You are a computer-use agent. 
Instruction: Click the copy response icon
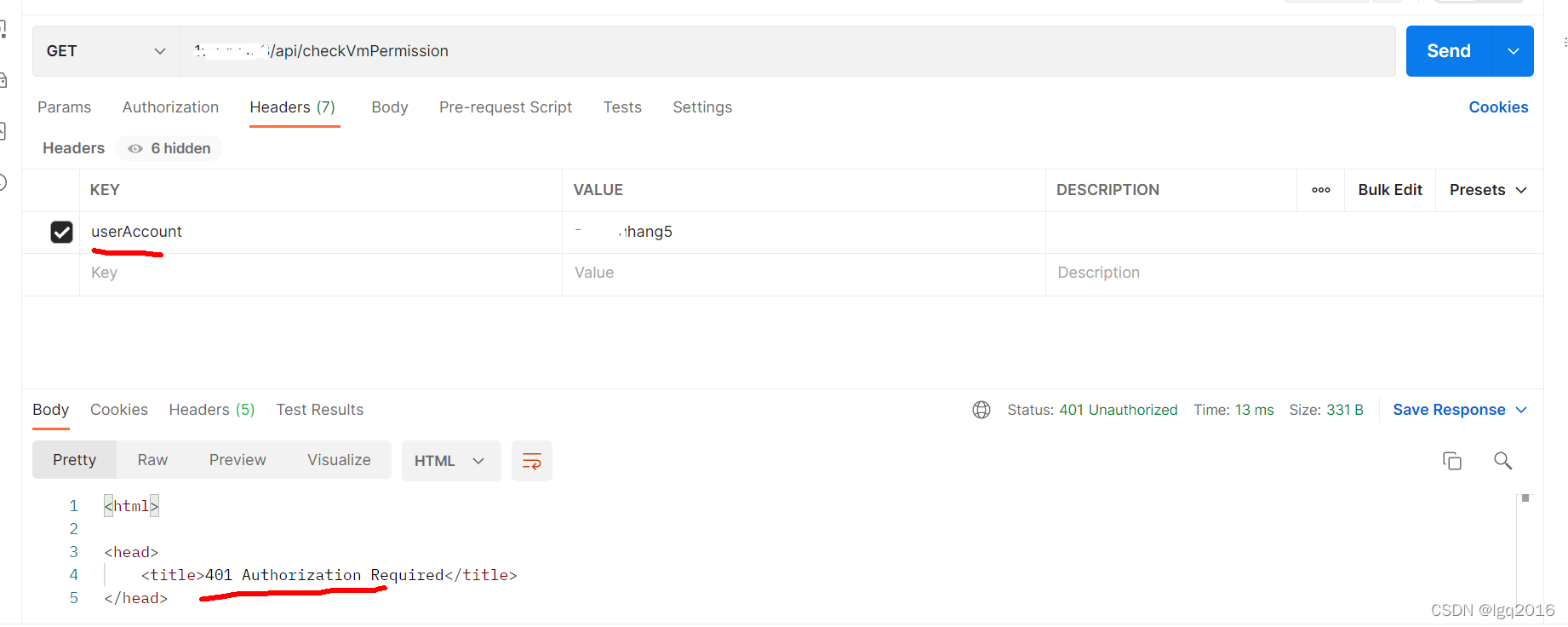1451,461
